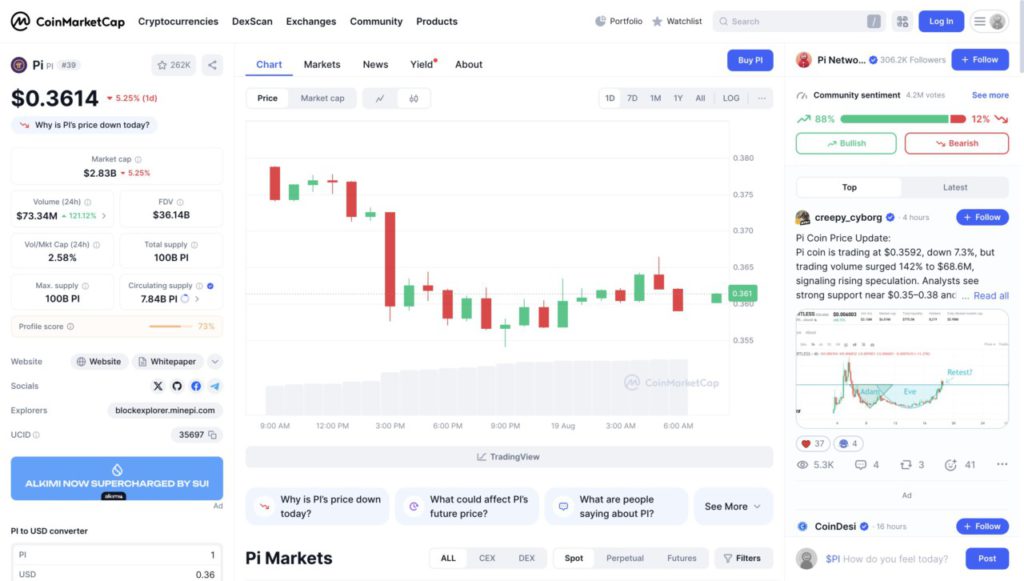Expand more links next to Whitepaper

tap(215, 362)
